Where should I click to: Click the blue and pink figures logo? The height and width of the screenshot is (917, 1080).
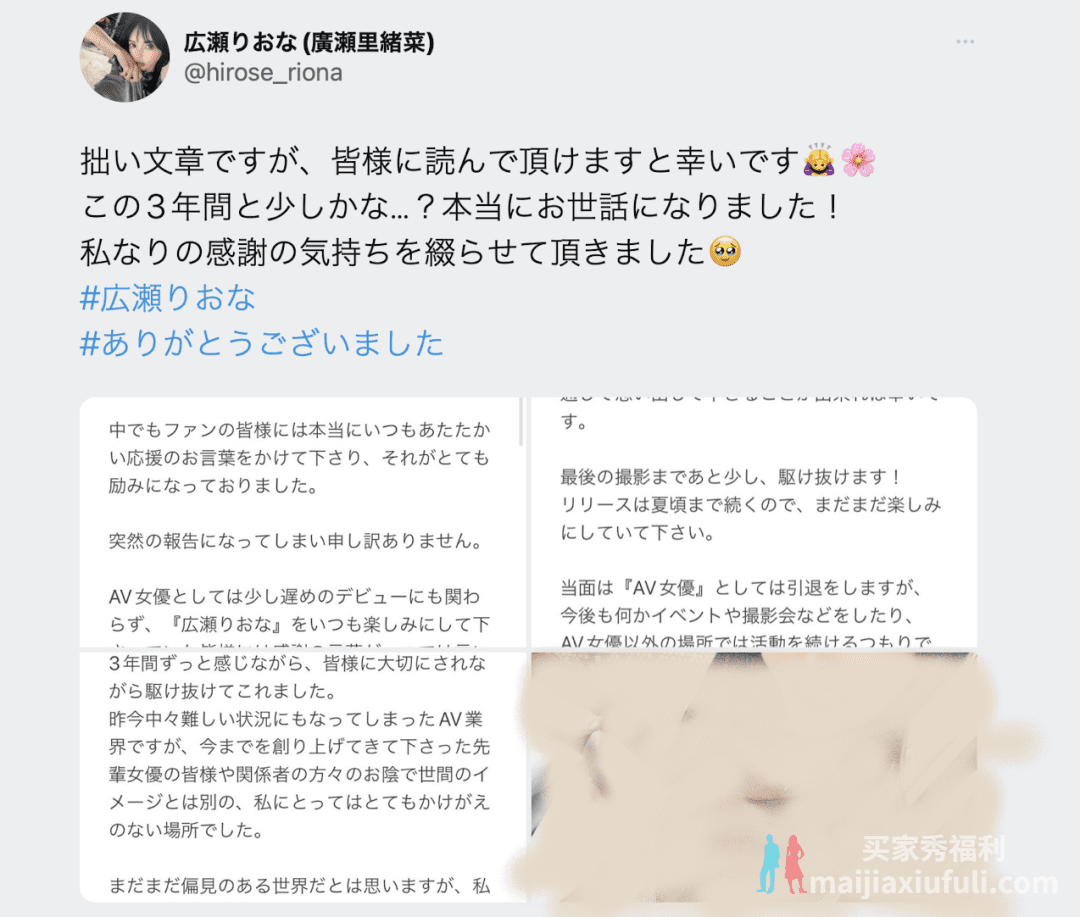pos(782,865)
